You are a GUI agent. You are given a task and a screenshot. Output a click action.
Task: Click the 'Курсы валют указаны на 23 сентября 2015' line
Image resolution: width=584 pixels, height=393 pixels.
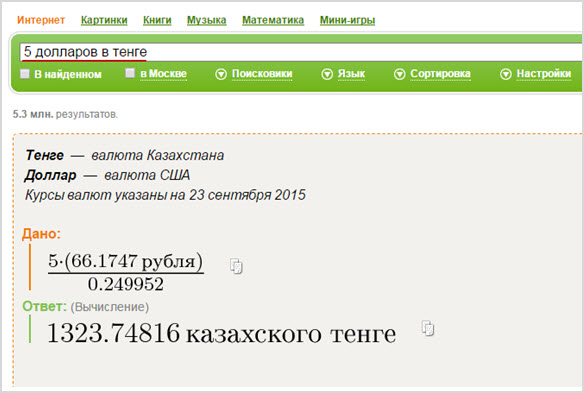[165, 195]
